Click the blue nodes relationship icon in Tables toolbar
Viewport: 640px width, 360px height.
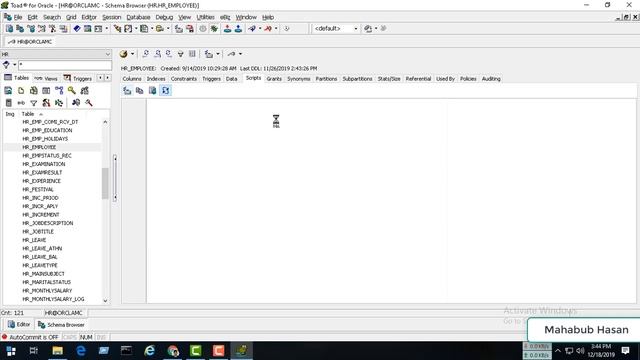pos(59,91)
